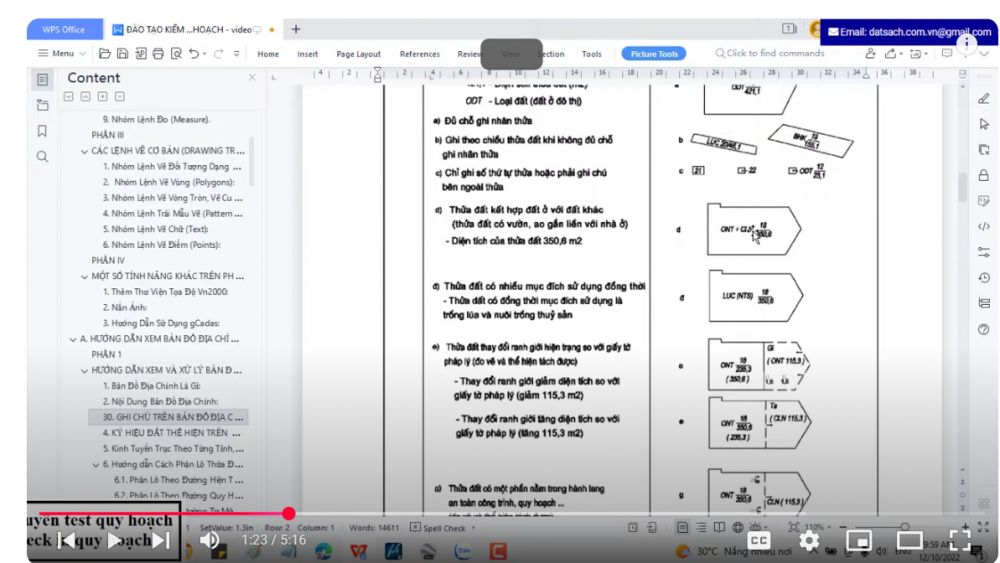This screenshot has height=563, width=1000.
Task: Close the Content navigation pane
Action: point(252,77)
